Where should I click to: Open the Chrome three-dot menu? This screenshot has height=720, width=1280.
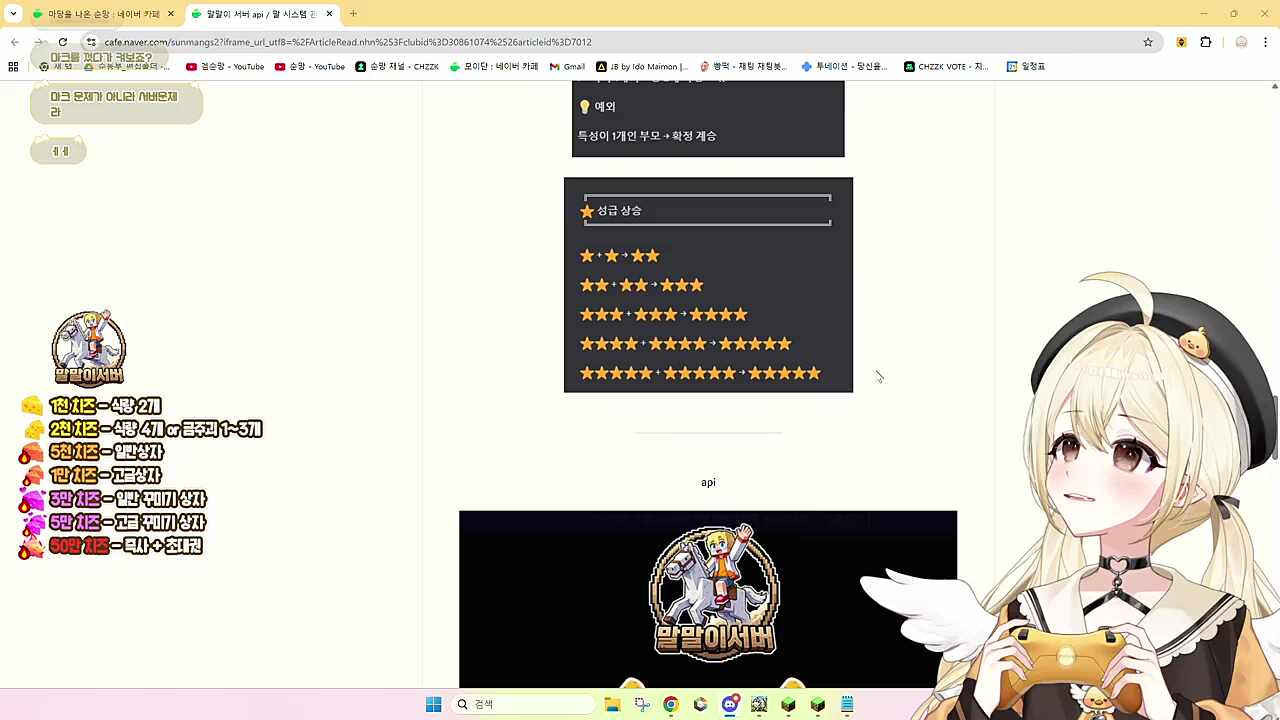coord(1266,42)
